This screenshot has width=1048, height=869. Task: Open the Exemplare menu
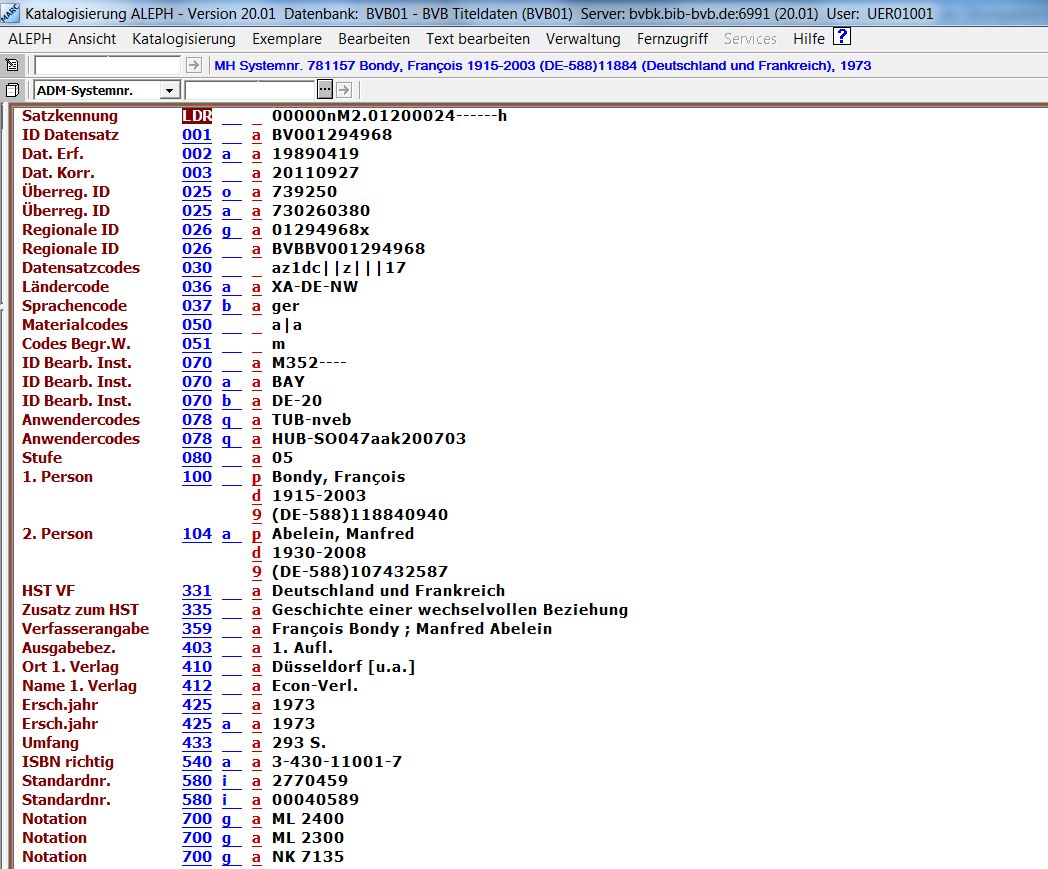287,39
